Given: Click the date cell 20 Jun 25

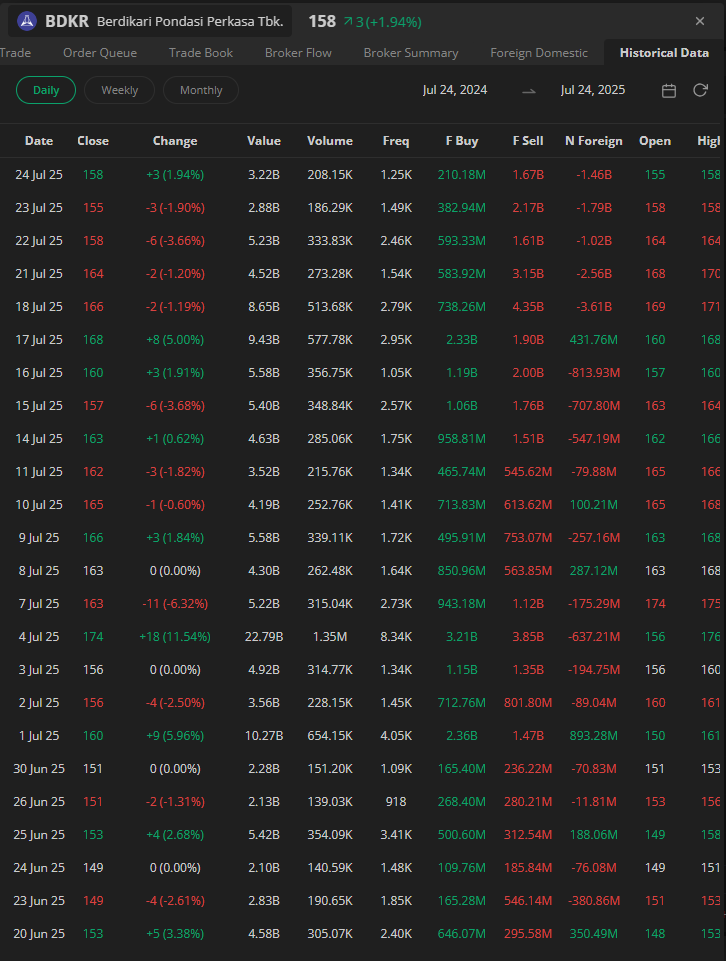Looking at the screenshot, I should click(39, 934).
